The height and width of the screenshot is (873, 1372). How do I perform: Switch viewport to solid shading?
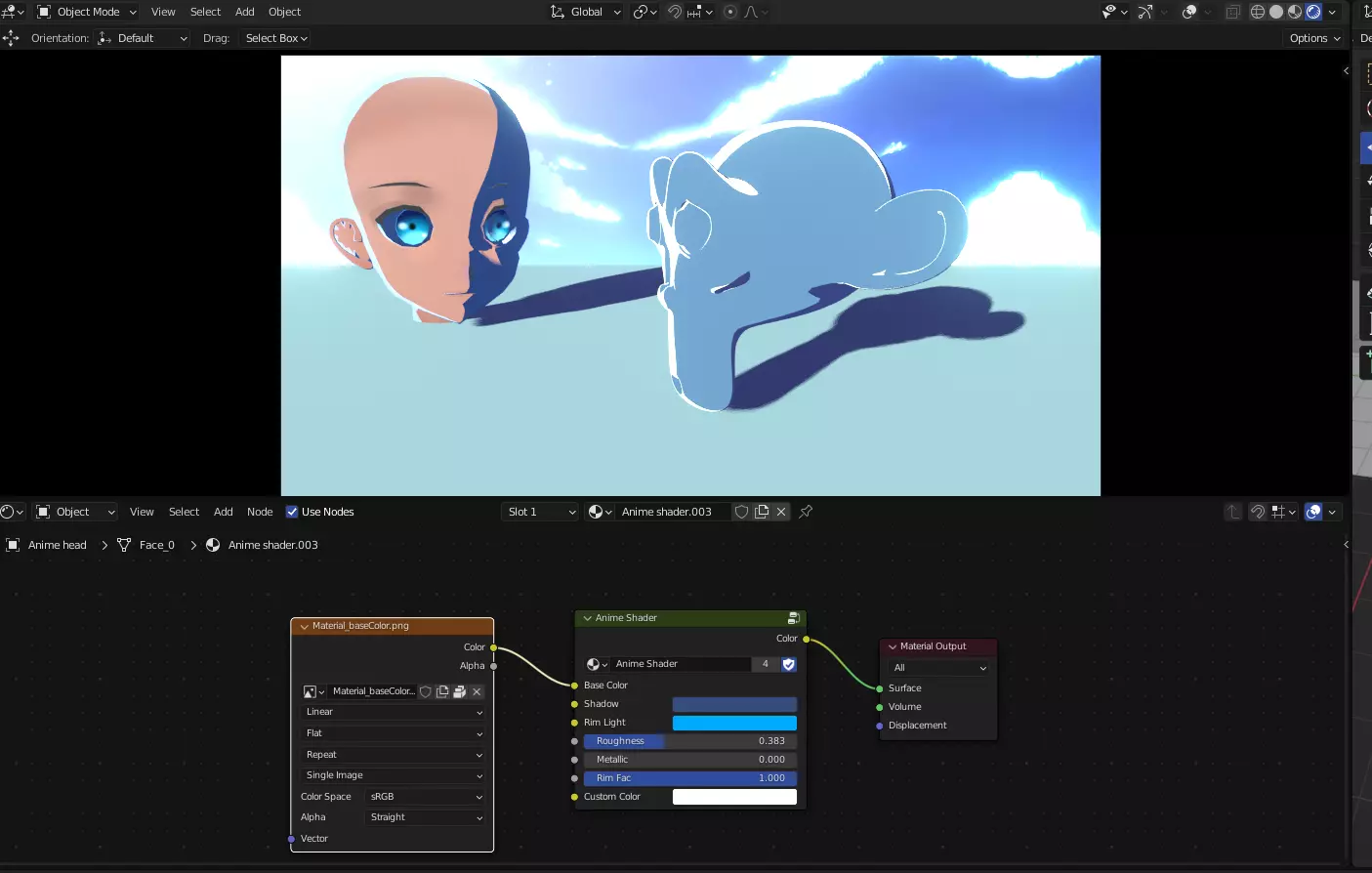1276,12
